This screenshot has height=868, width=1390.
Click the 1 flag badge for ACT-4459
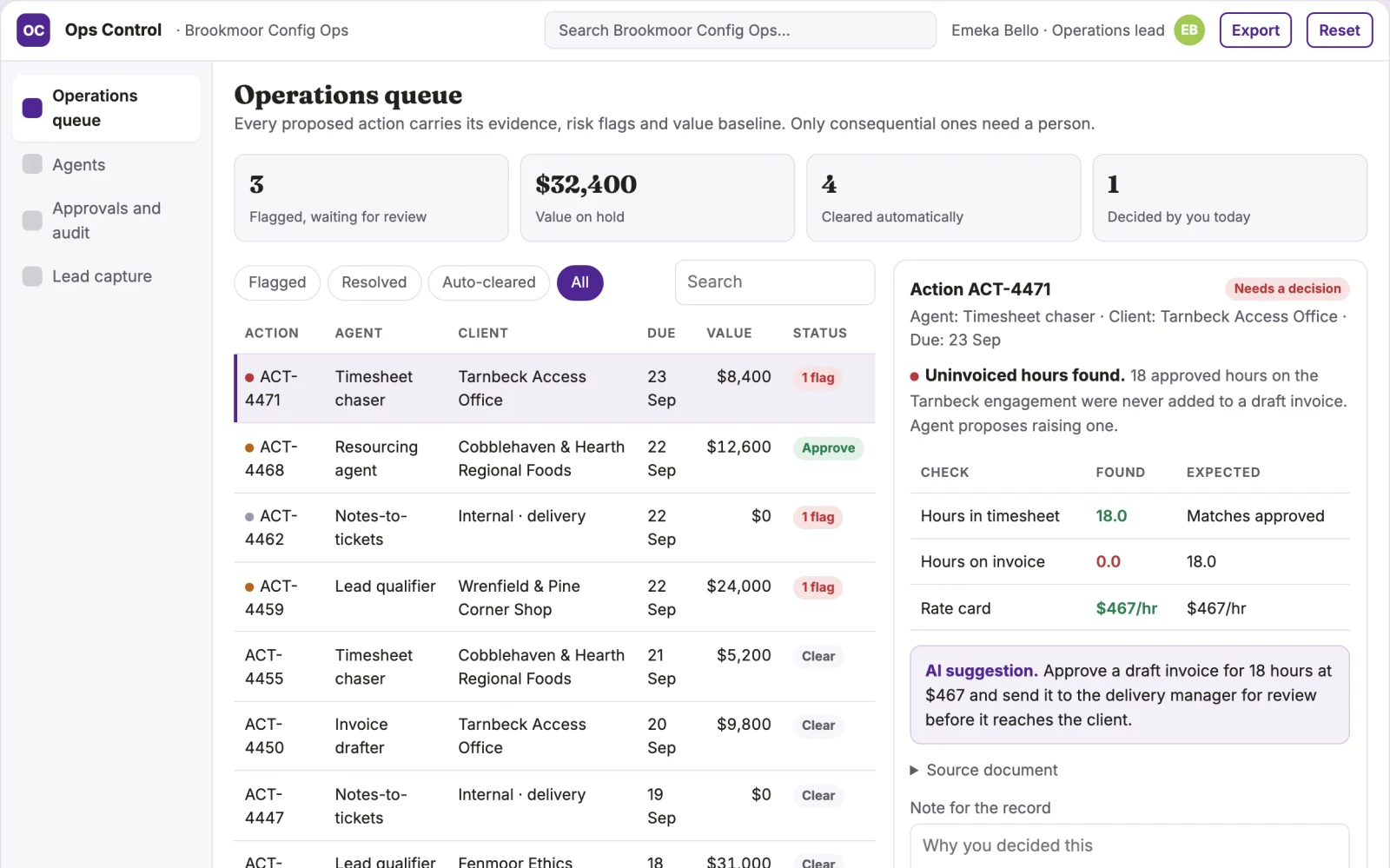pos(817,587)
